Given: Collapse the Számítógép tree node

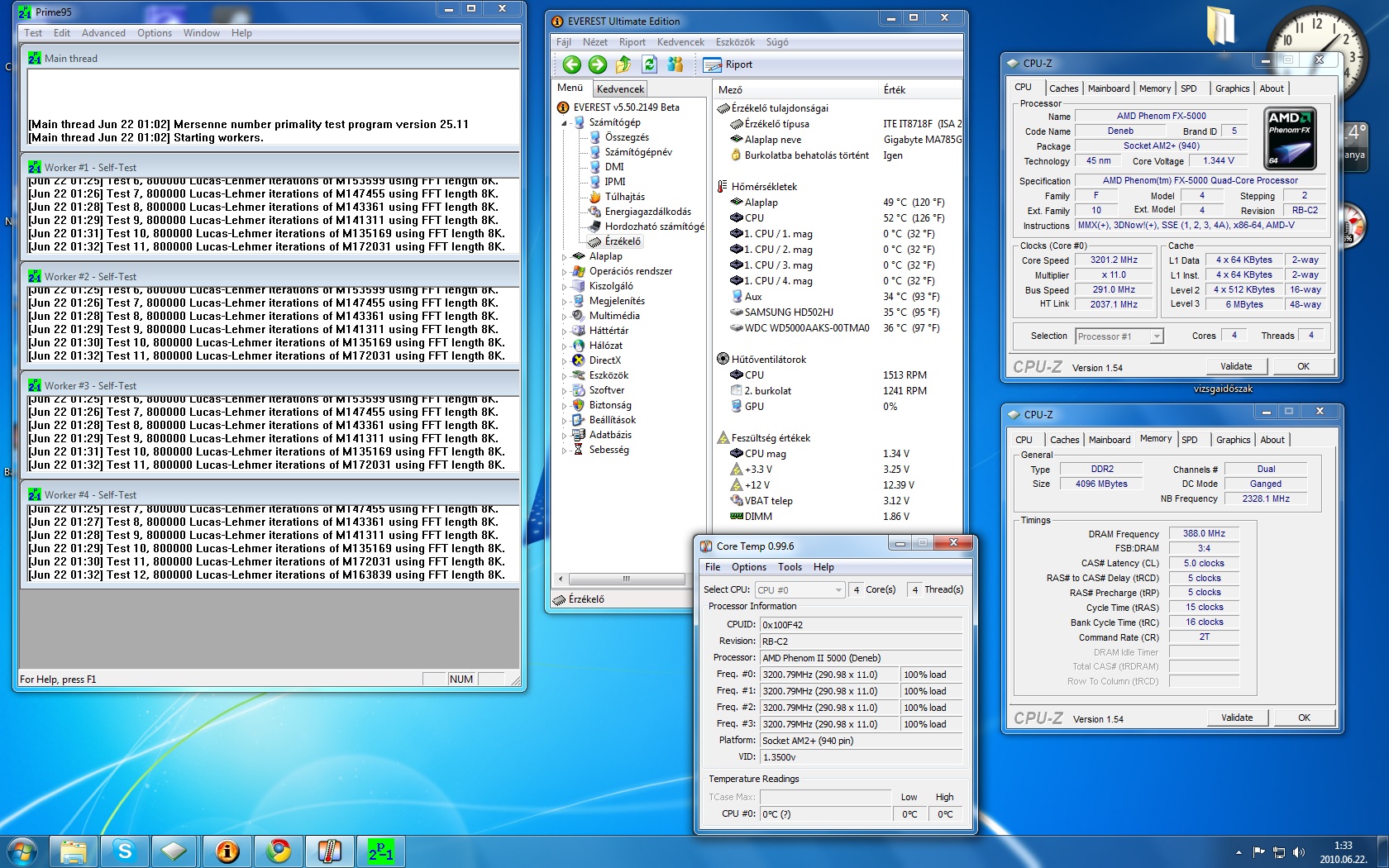Looking at the screenshot, I should [x=565, y=123].
